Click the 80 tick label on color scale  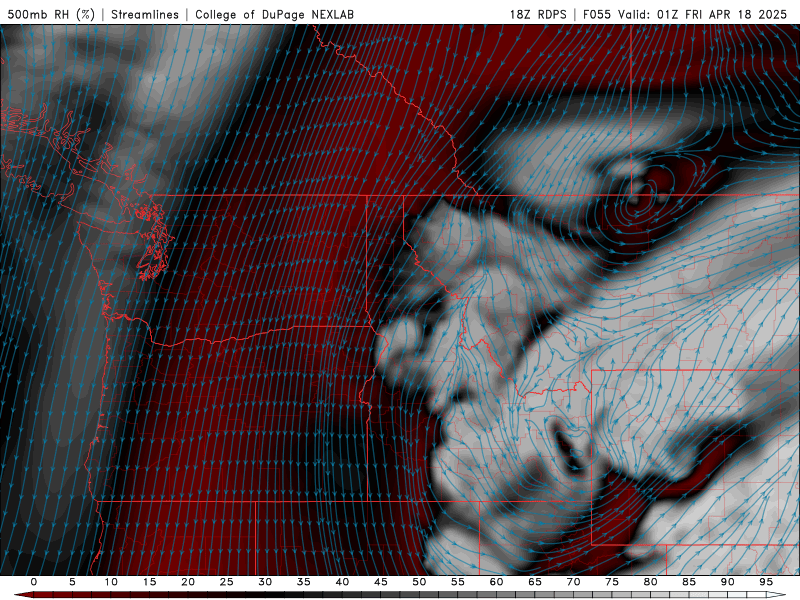pos(650,582)
